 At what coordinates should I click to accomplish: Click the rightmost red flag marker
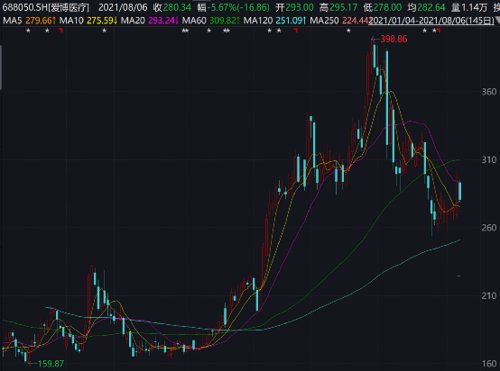click(439, 31)
